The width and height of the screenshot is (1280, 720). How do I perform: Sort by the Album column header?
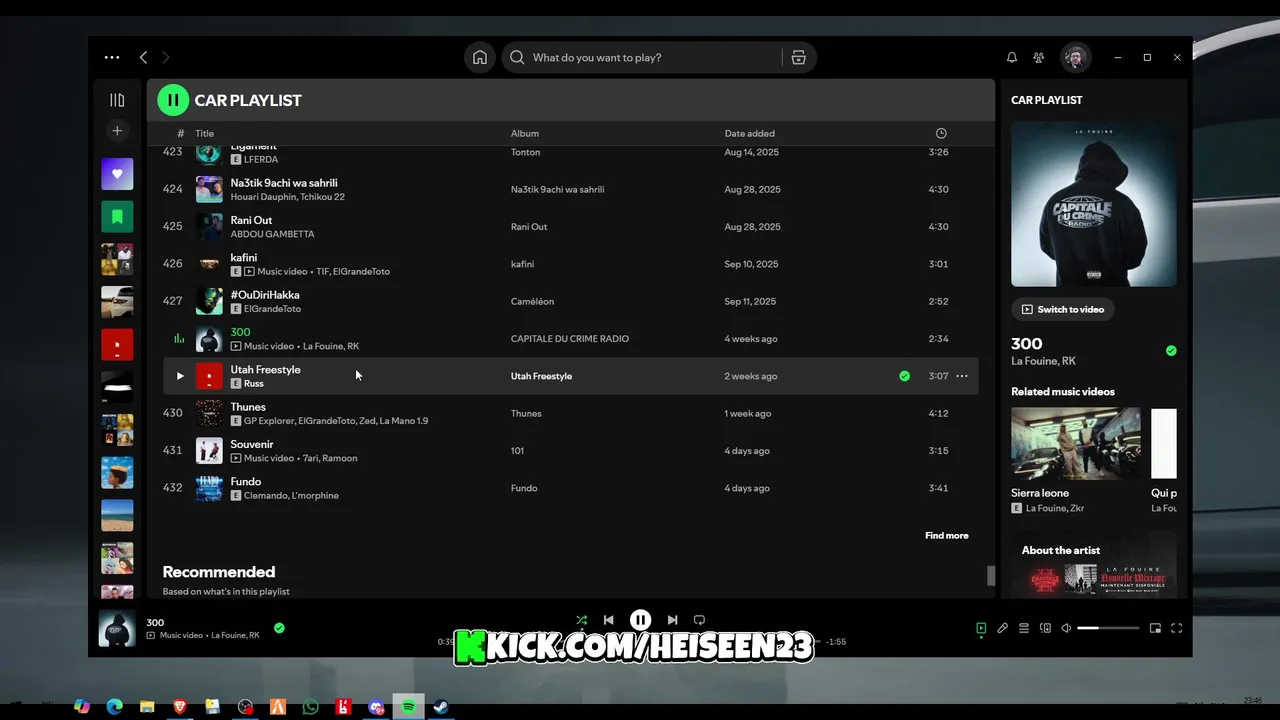click(x=525, y=133)
